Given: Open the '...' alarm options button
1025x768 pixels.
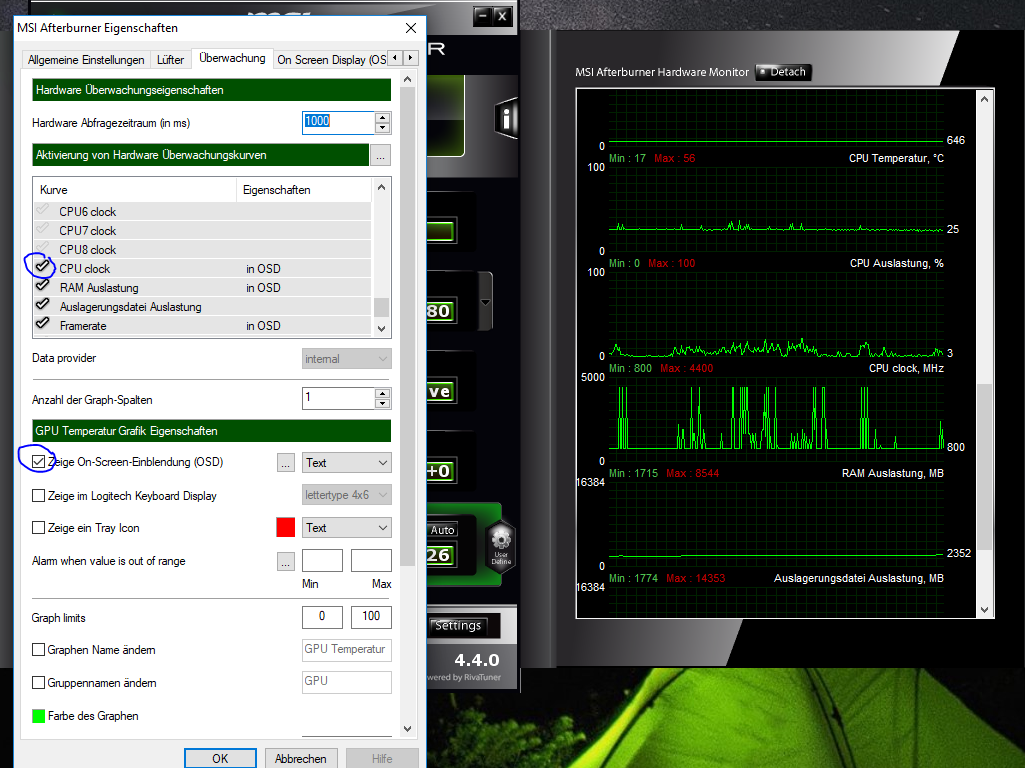Looking at the screenshot, I should 286,561.
